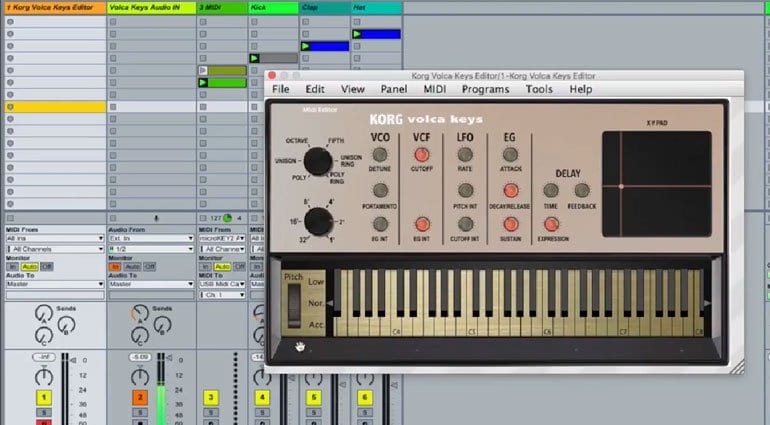
Task: Open the MIDI menu in Korg editor
Action: tap(435, 89)
